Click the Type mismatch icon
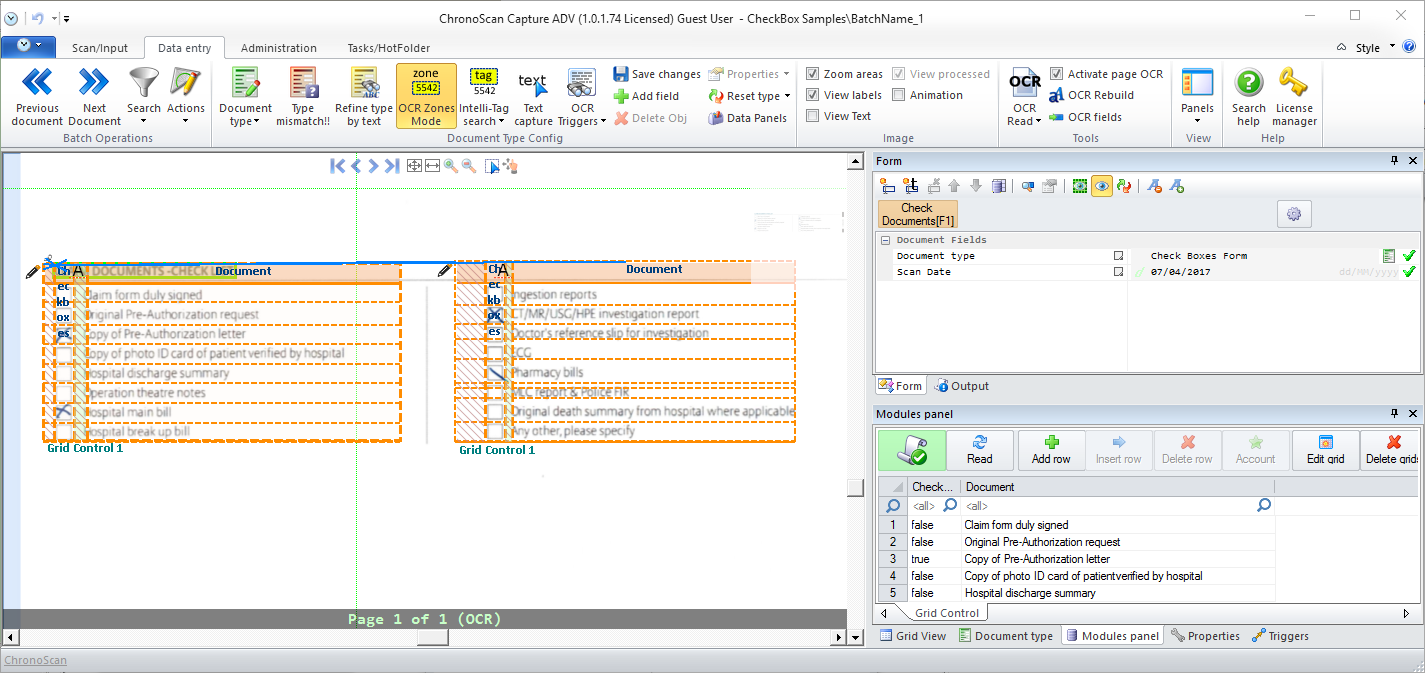The image size is (1425, 673). (302, 84)
